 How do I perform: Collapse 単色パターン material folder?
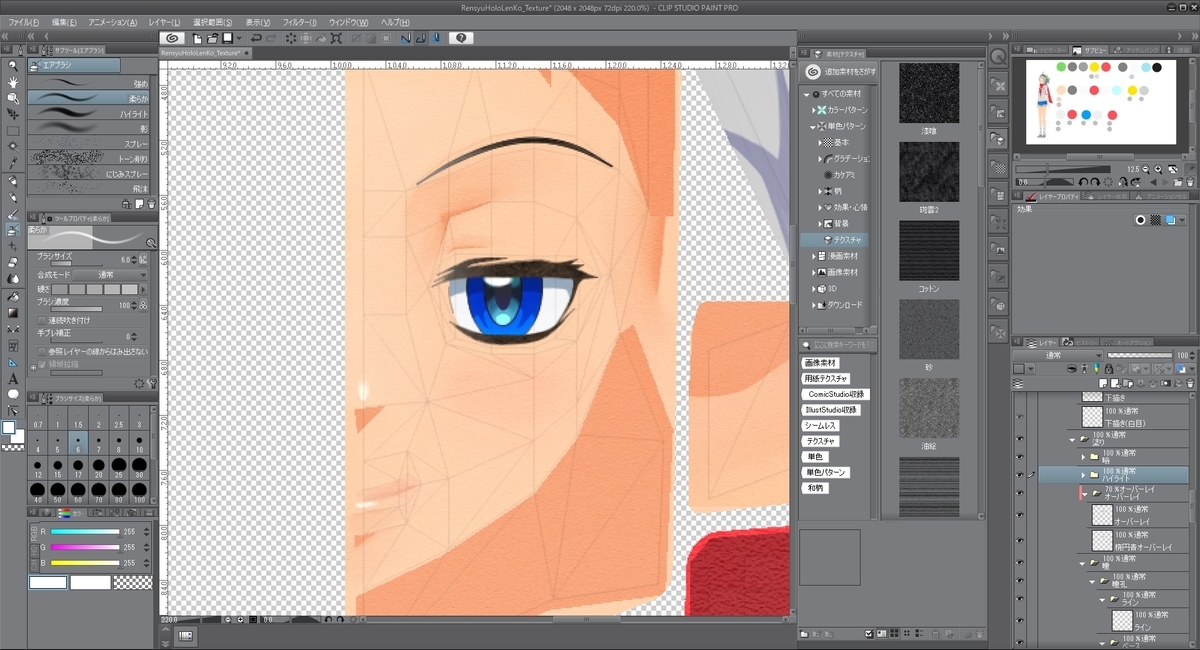pos(813,126)
